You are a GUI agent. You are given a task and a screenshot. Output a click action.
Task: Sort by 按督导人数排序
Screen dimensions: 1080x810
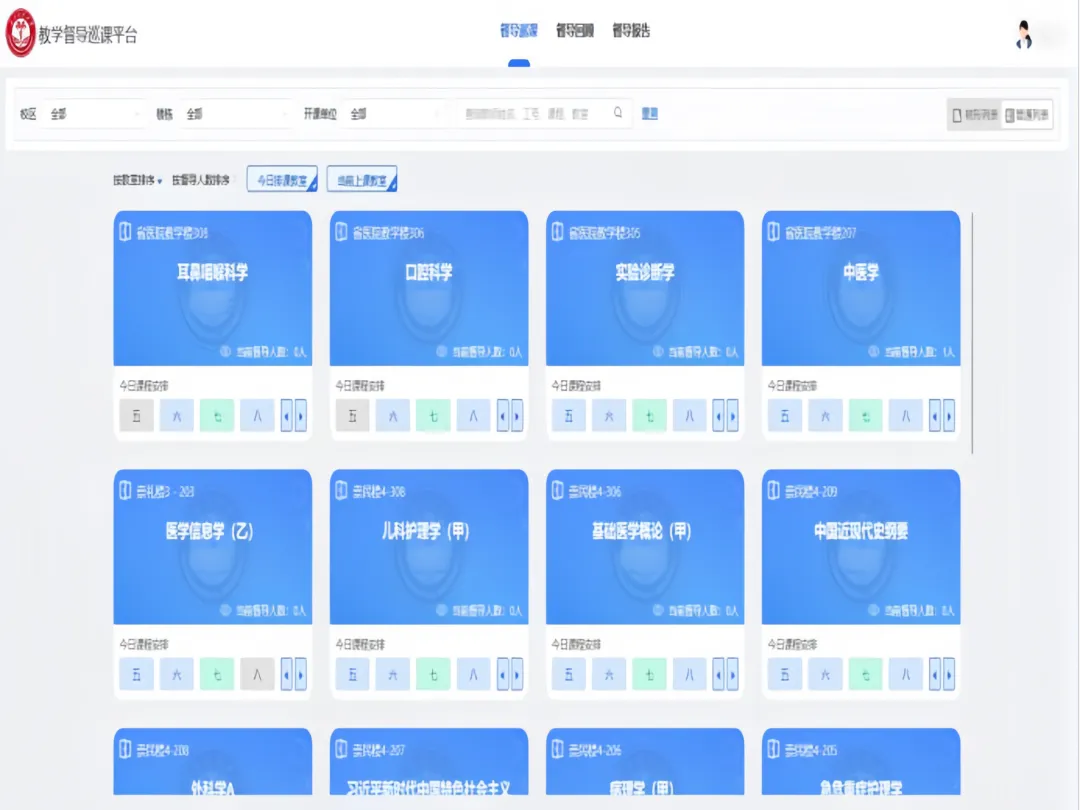[201, 181]
